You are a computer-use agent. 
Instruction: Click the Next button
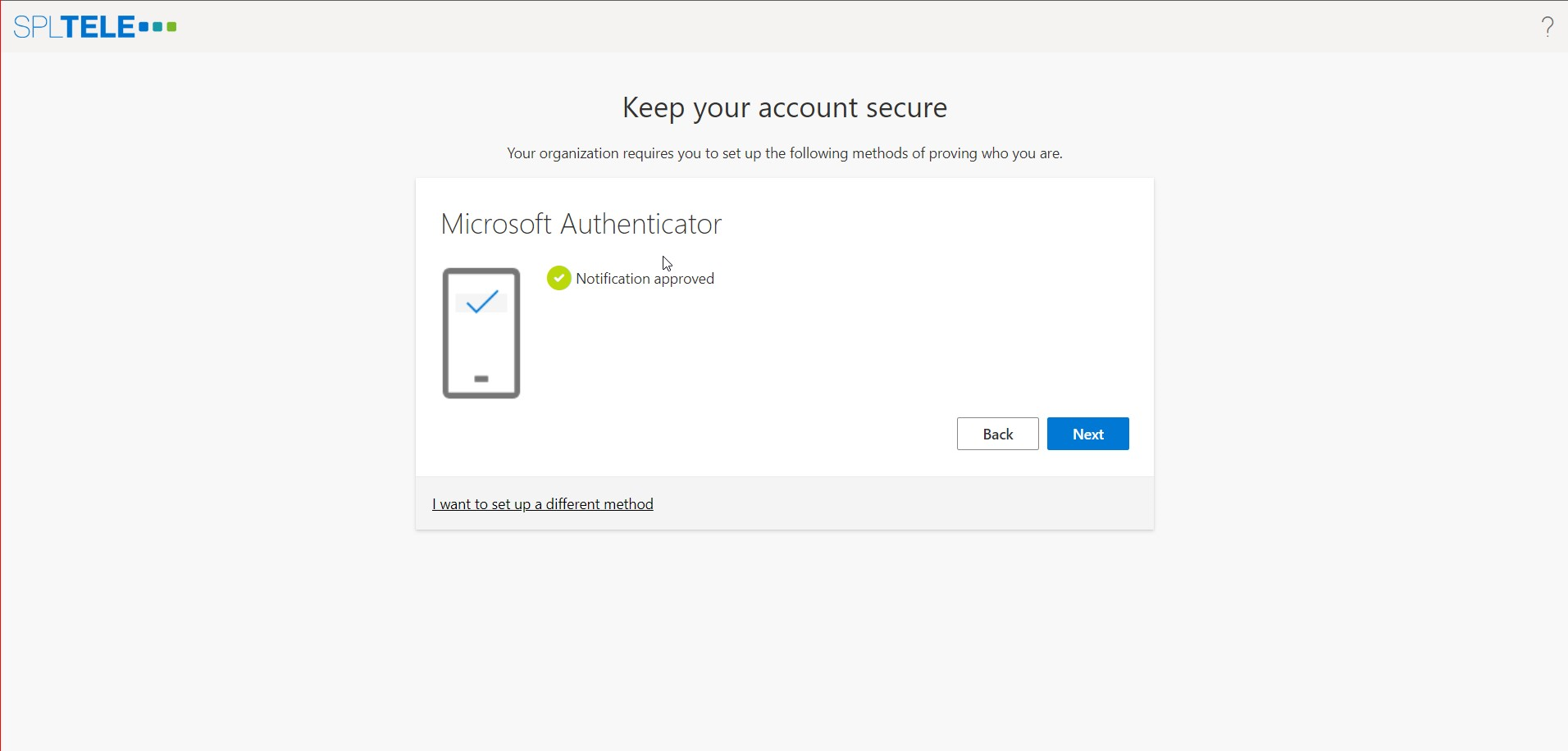pos(1087,434)
